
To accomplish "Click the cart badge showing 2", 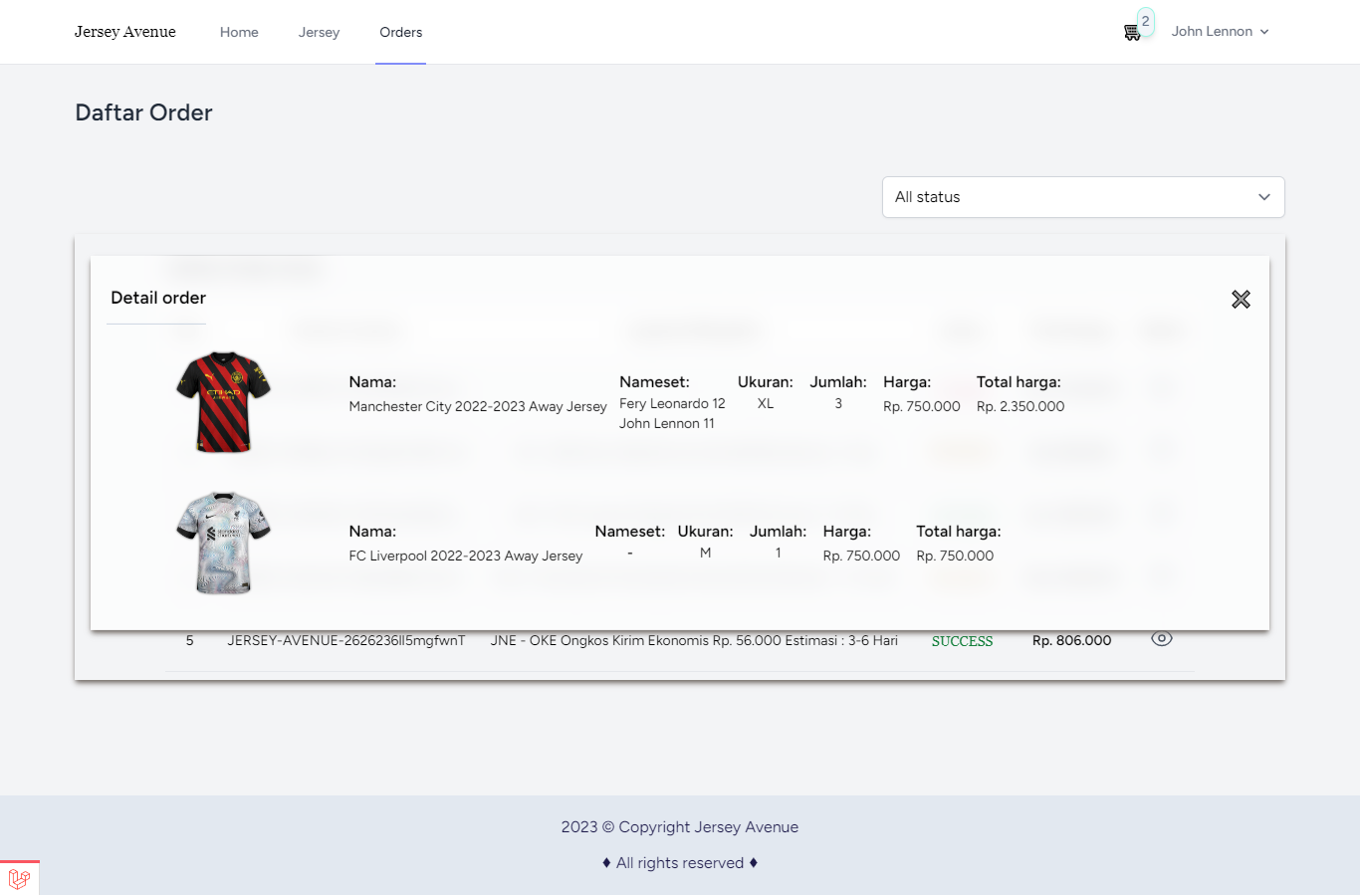I will (1146, 21).
